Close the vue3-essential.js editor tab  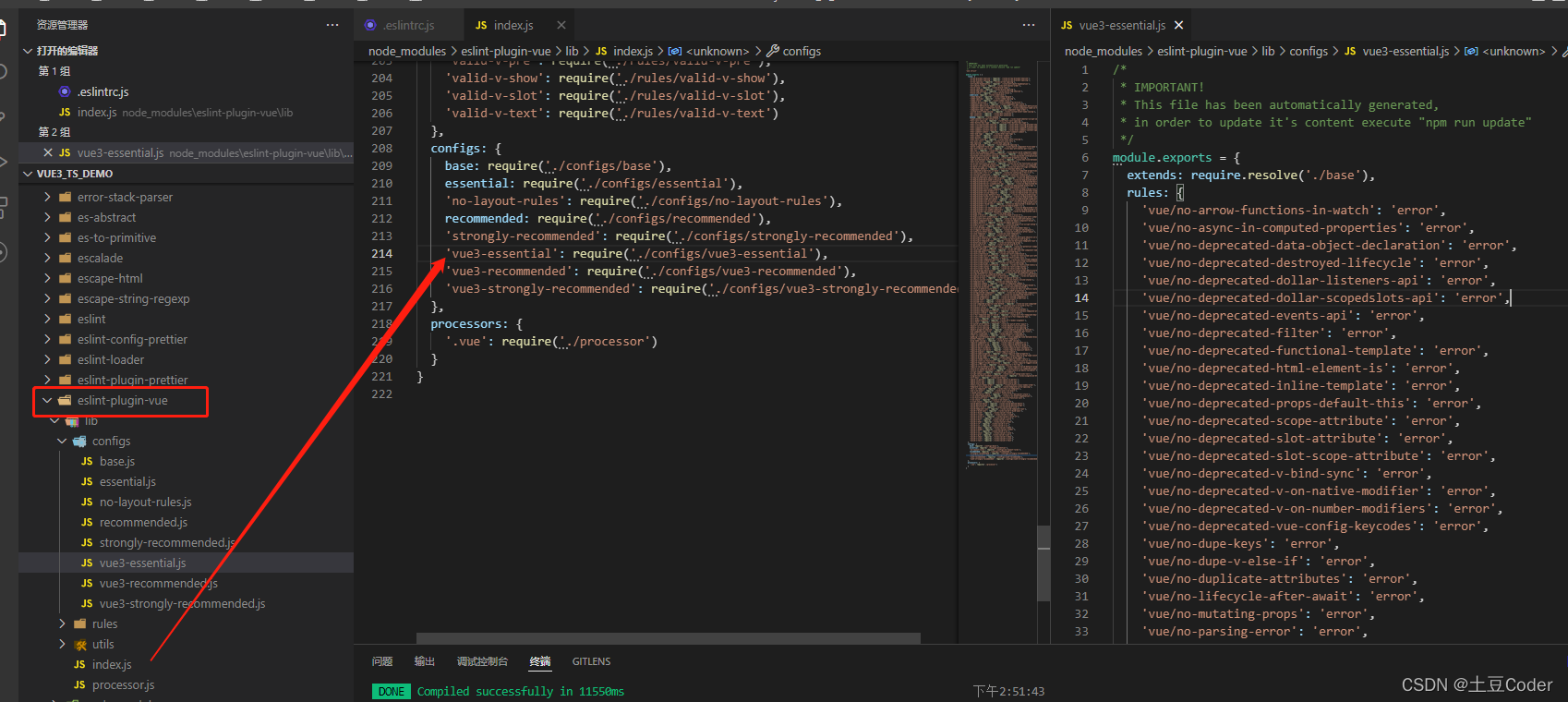click(x=1178, y=25)
